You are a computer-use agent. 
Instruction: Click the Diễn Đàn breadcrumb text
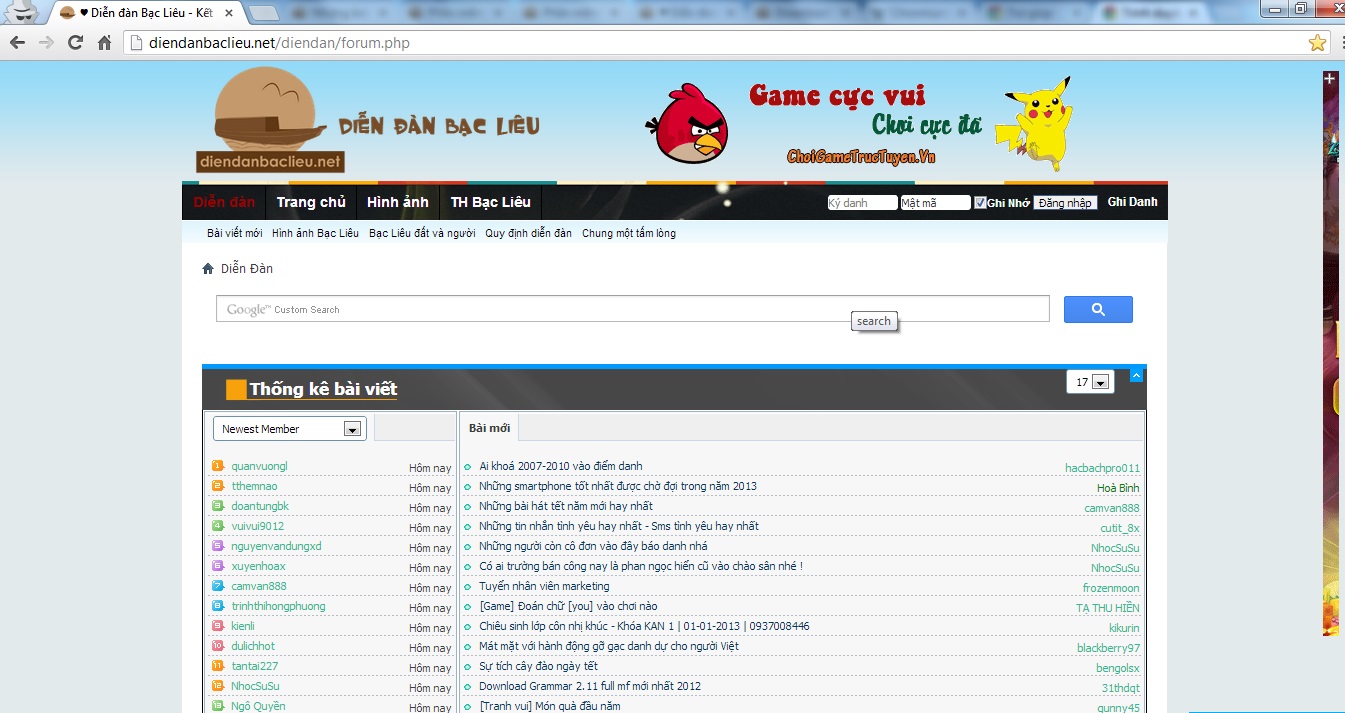pyautogui.click(x=247, y=269)
